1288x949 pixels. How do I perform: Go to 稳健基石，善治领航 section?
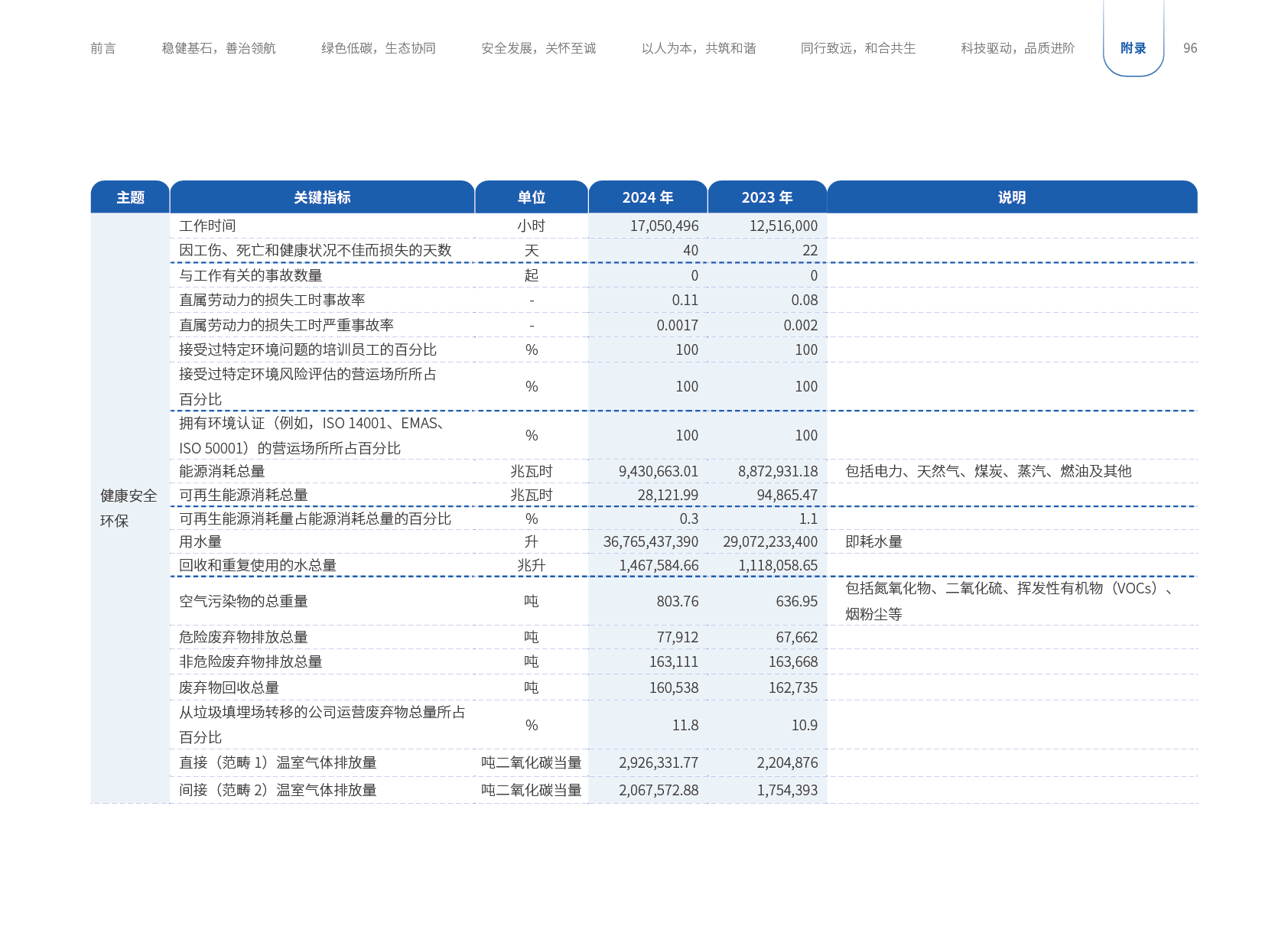point(219,48)
